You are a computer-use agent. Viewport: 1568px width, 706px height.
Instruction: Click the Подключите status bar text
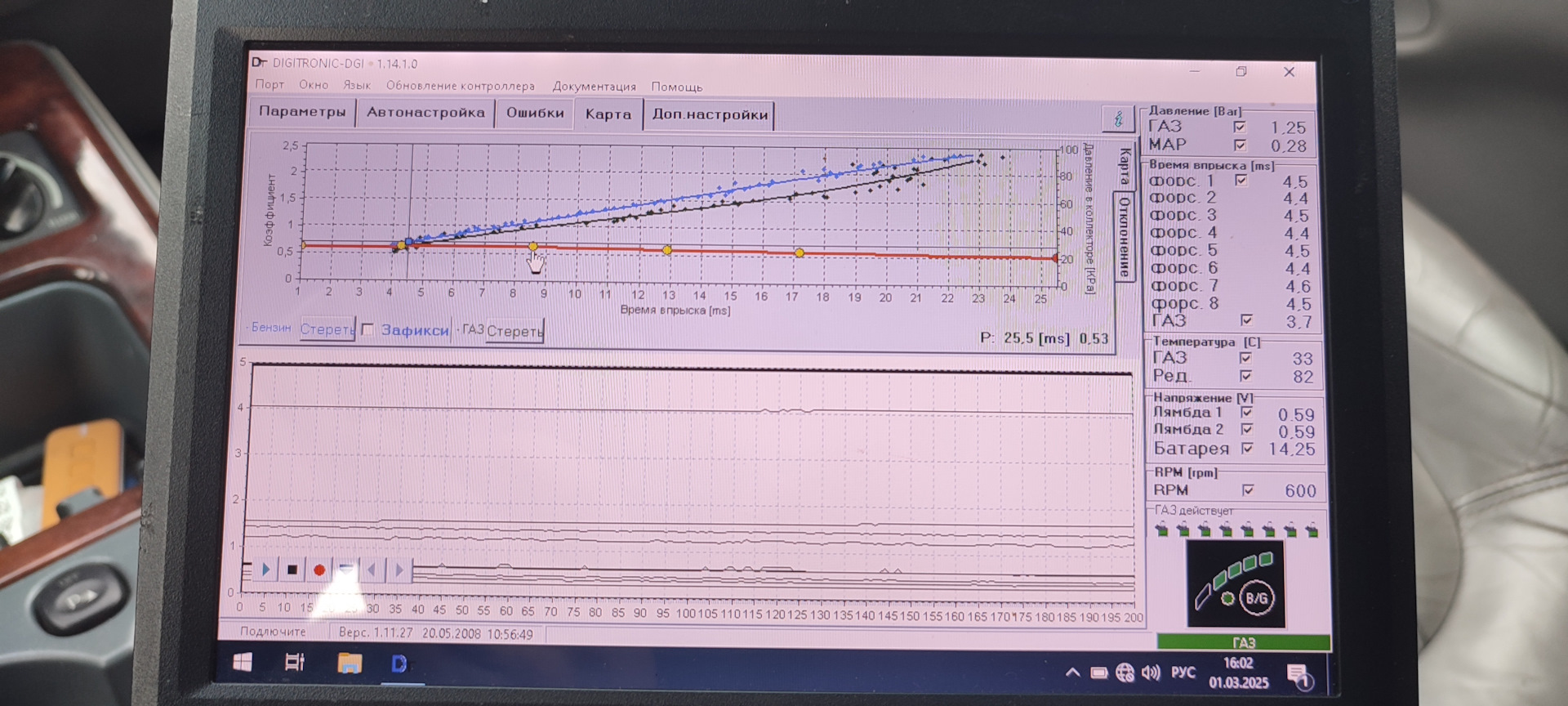273,632
